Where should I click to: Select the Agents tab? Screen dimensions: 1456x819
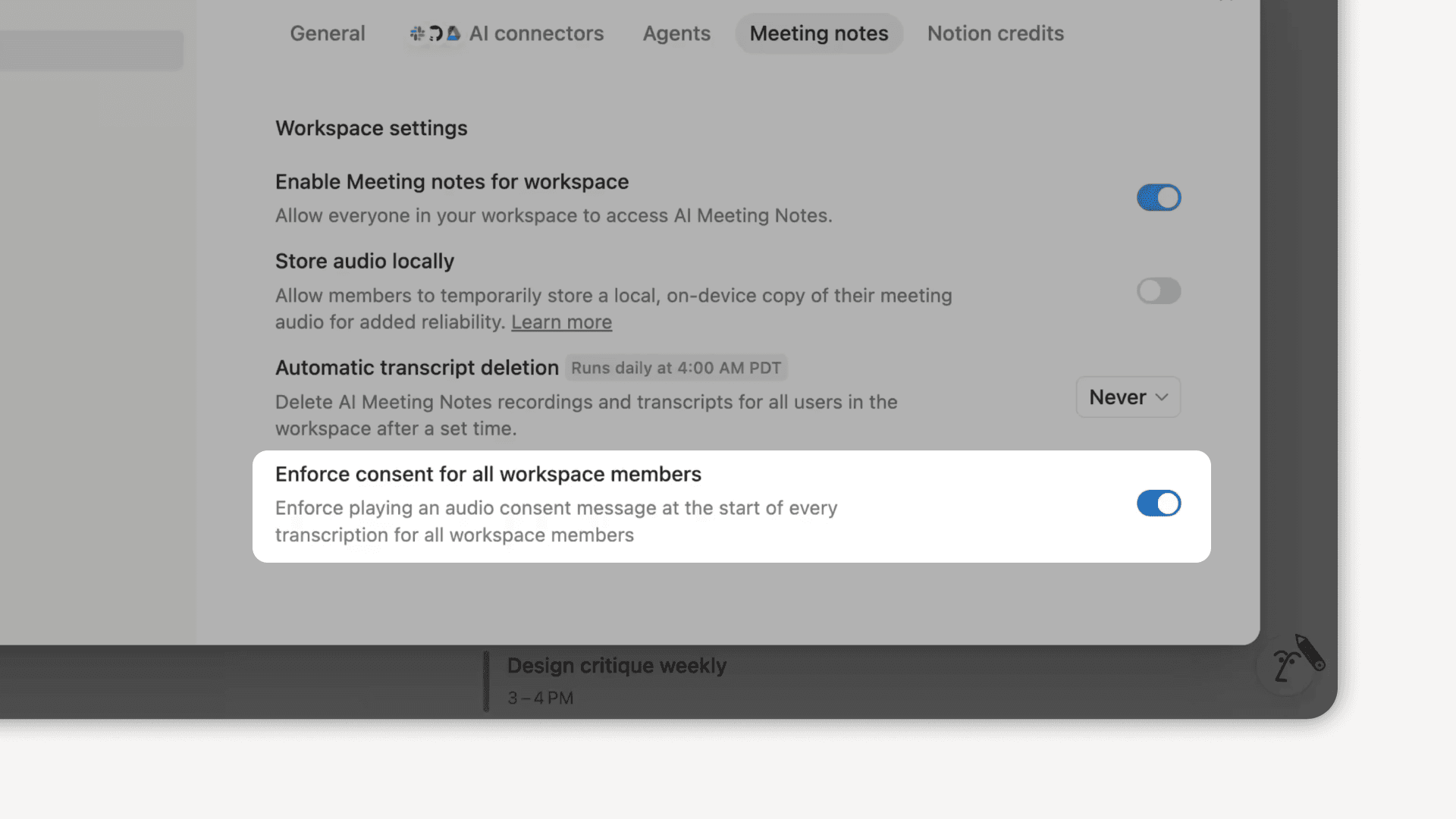tap(676, 33)
